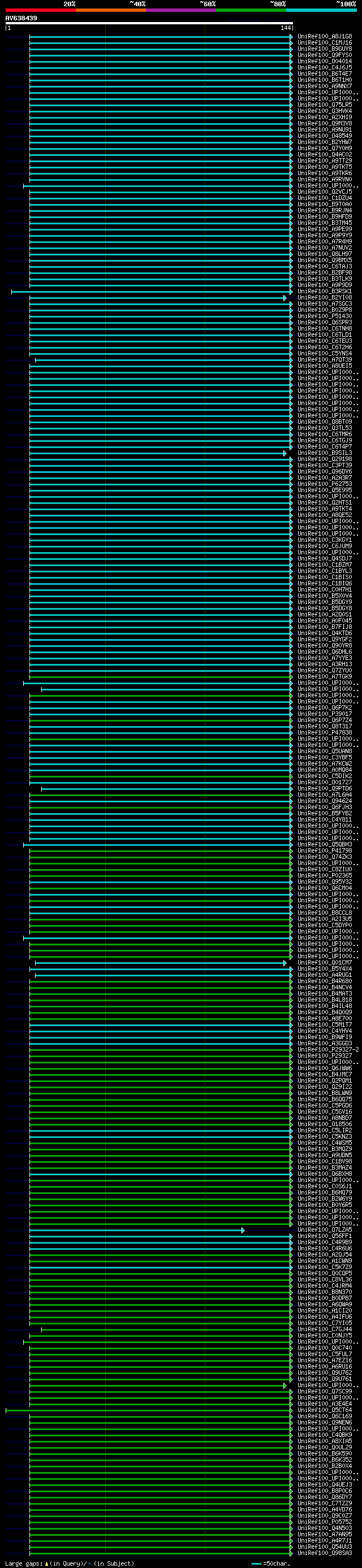Open hit UniRef100_A8J1G8
The width and height of the screenshot is (362, 1568).
325,37
